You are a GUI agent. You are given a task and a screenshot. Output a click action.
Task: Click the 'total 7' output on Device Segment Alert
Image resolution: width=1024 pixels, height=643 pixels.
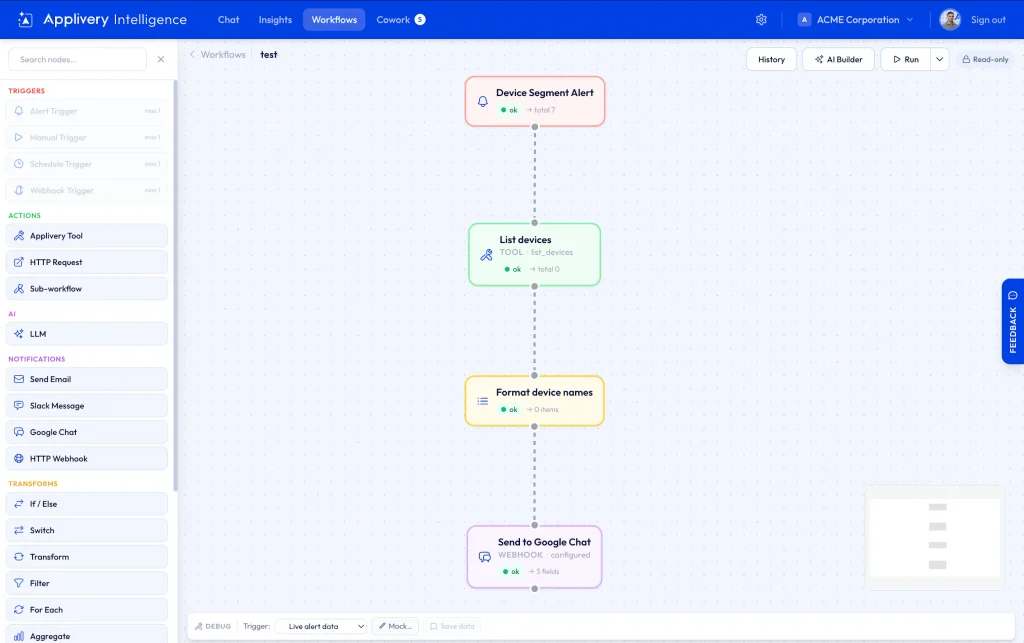(541, 110)
